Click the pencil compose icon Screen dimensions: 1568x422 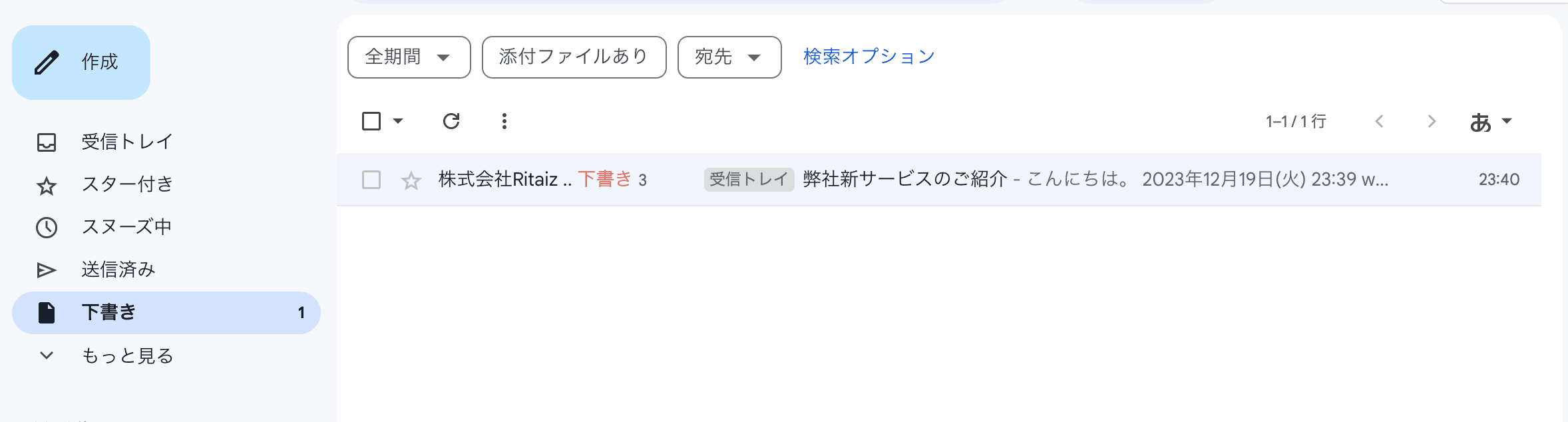[x=47, y=63]
